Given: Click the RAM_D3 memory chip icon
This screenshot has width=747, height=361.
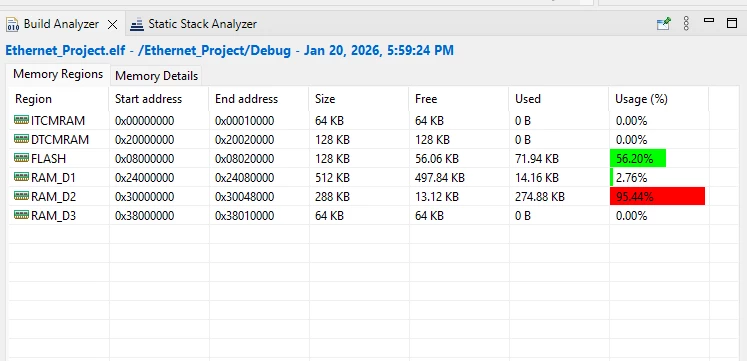Looking at the screenshot, I should 21,215.
